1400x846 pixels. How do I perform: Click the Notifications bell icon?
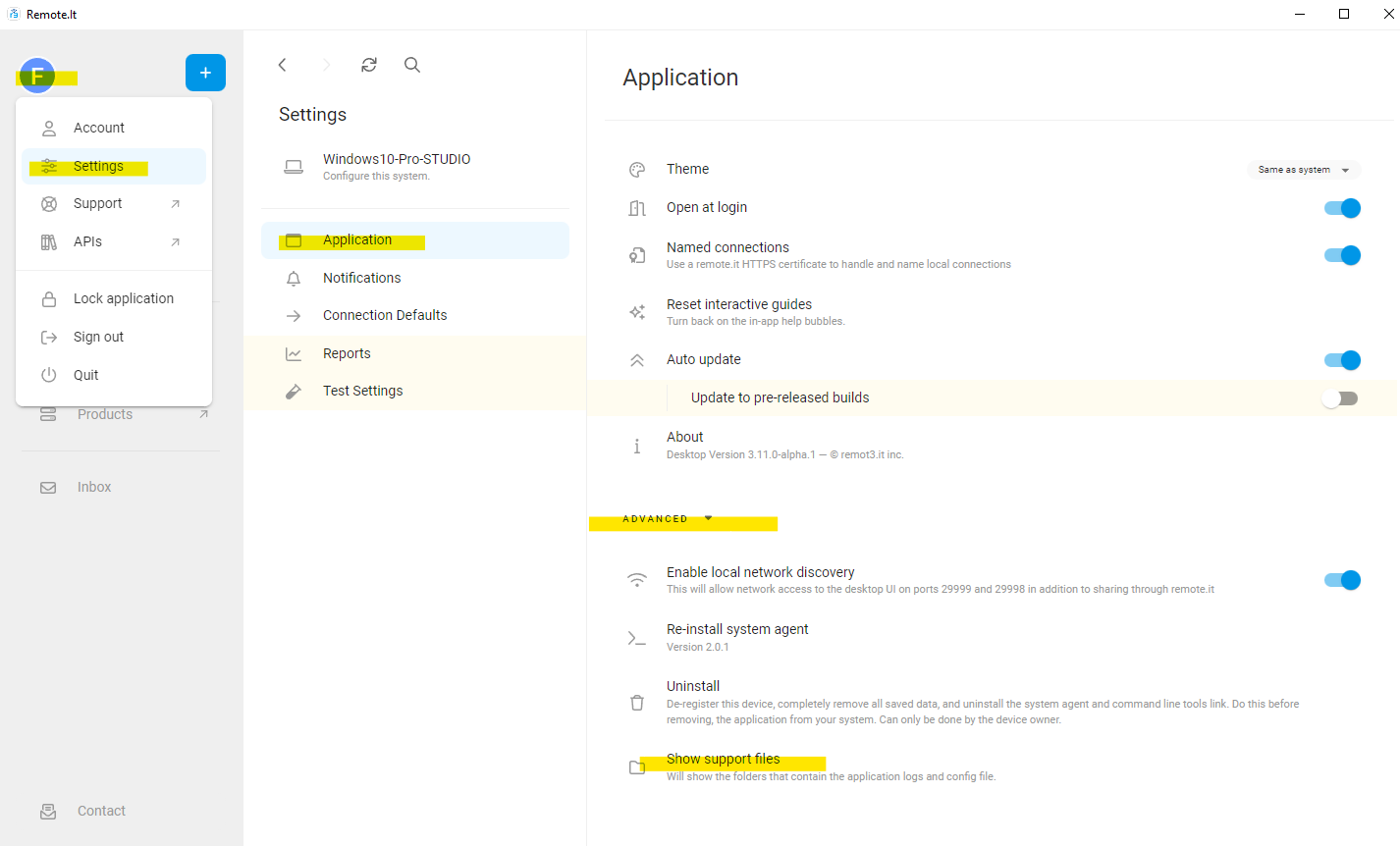coord(294,279)
